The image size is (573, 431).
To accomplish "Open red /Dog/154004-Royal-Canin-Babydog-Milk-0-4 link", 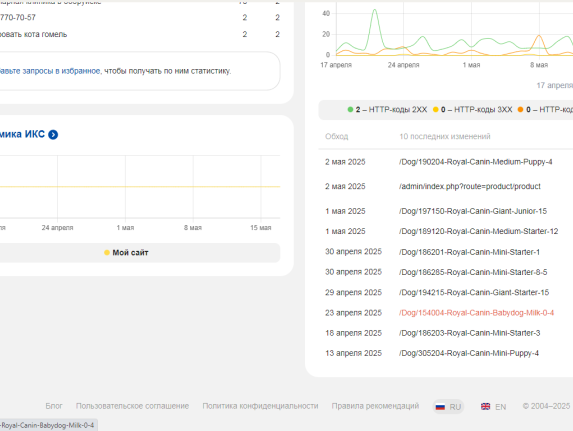I will [476, 313].
